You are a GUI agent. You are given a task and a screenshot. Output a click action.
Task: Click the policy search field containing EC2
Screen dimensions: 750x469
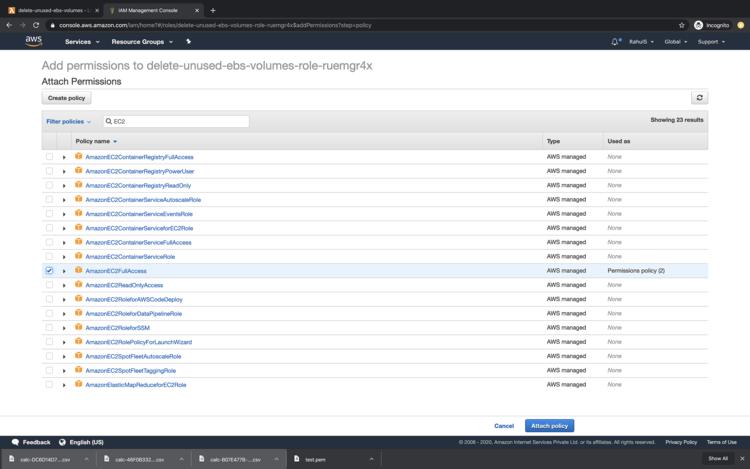180,121
